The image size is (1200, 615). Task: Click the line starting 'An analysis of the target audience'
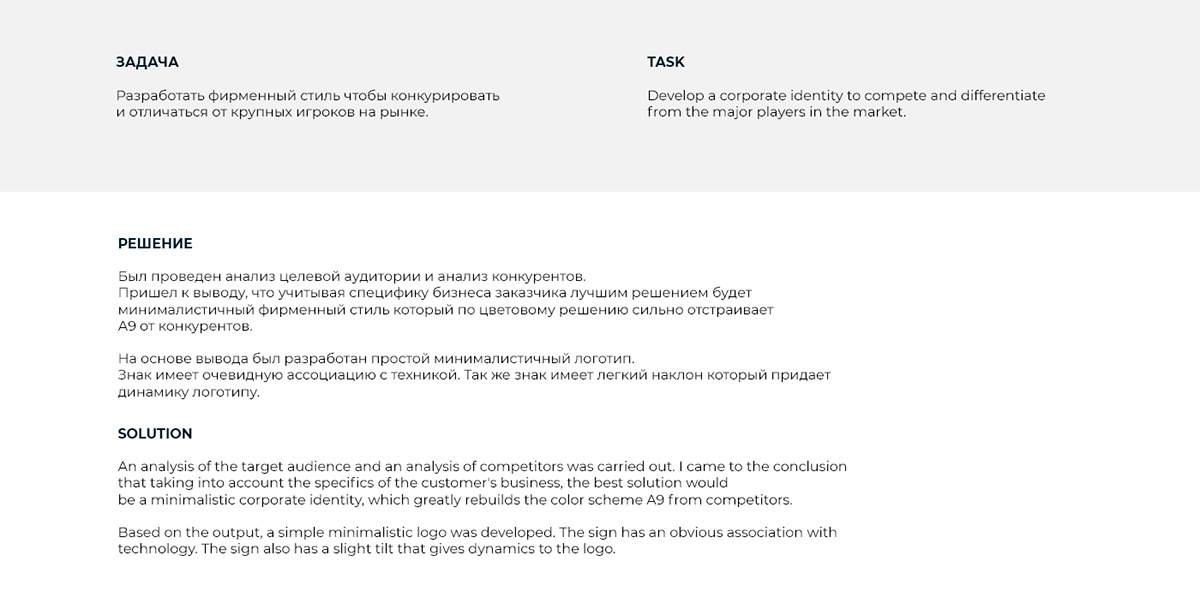tap(482, 466)
